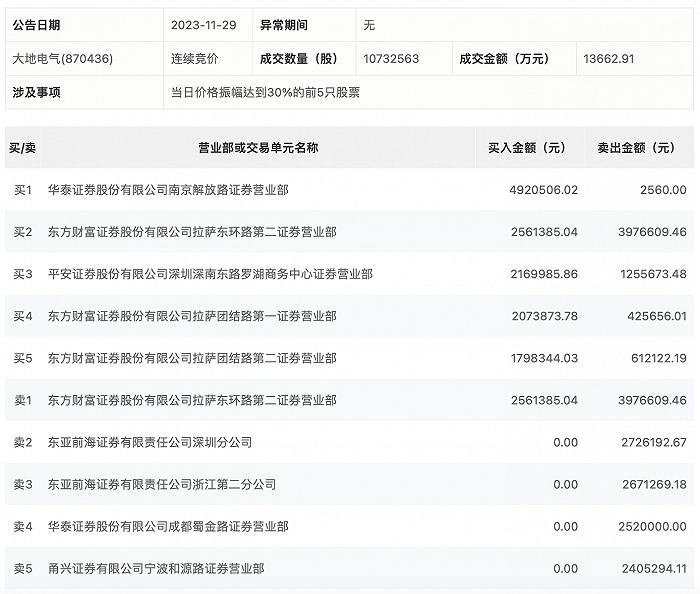This screenshot has height=594, width=700.
Task: Select 东方财富拉萨团结路第二证券营业部 name
Action: pos(192,358)
